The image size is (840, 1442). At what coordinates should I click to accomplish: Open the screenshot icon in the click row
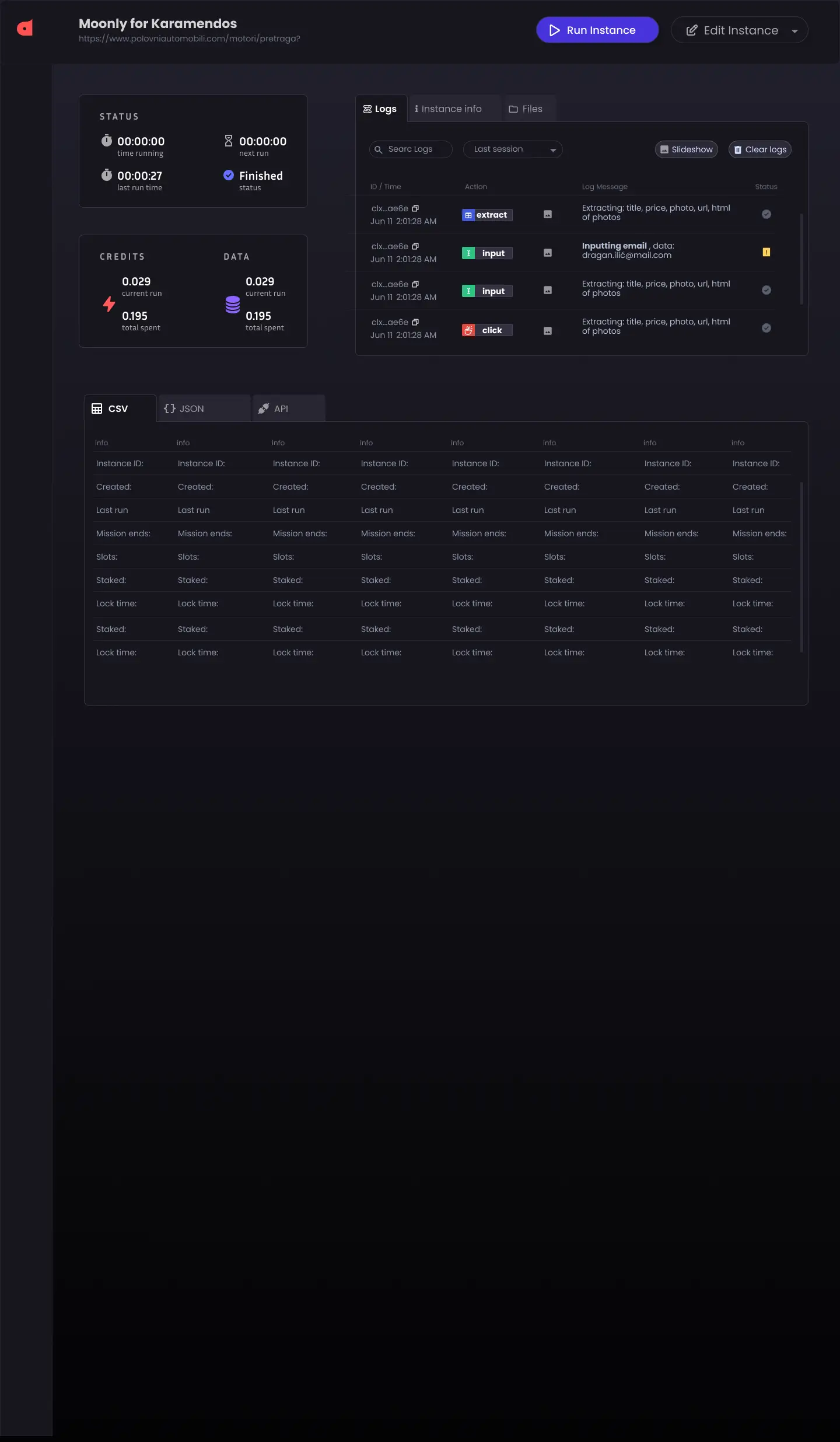[548, 331]
